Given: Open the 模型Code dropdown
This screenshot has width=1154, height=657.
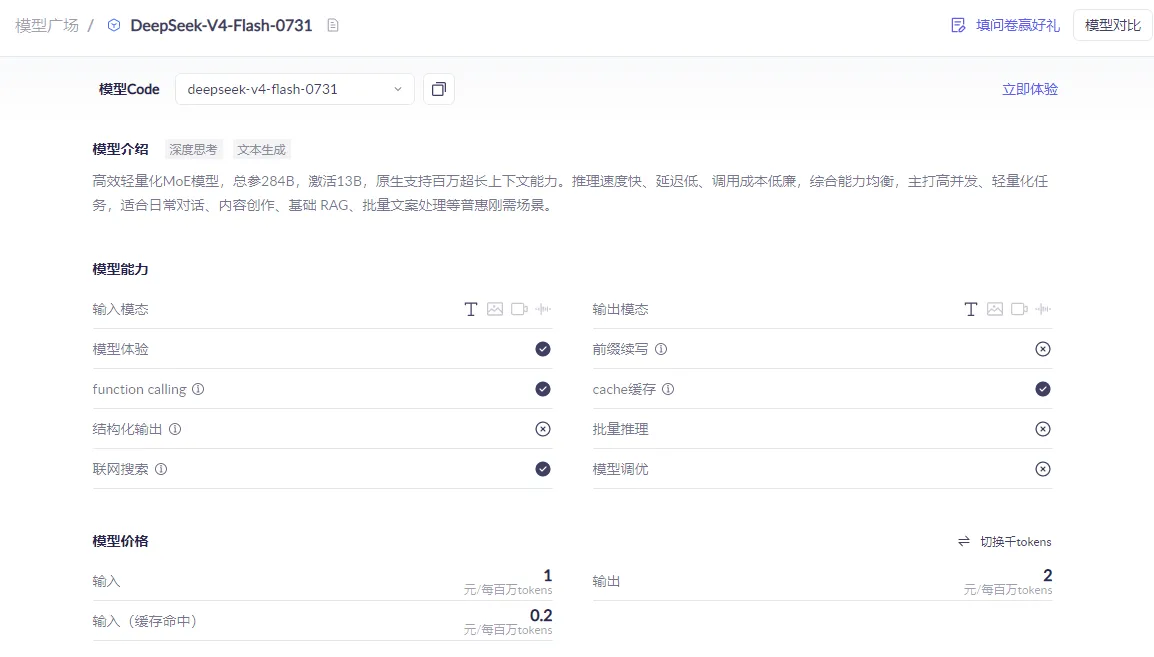Looking at the screenshot, I should pos(294,89).
